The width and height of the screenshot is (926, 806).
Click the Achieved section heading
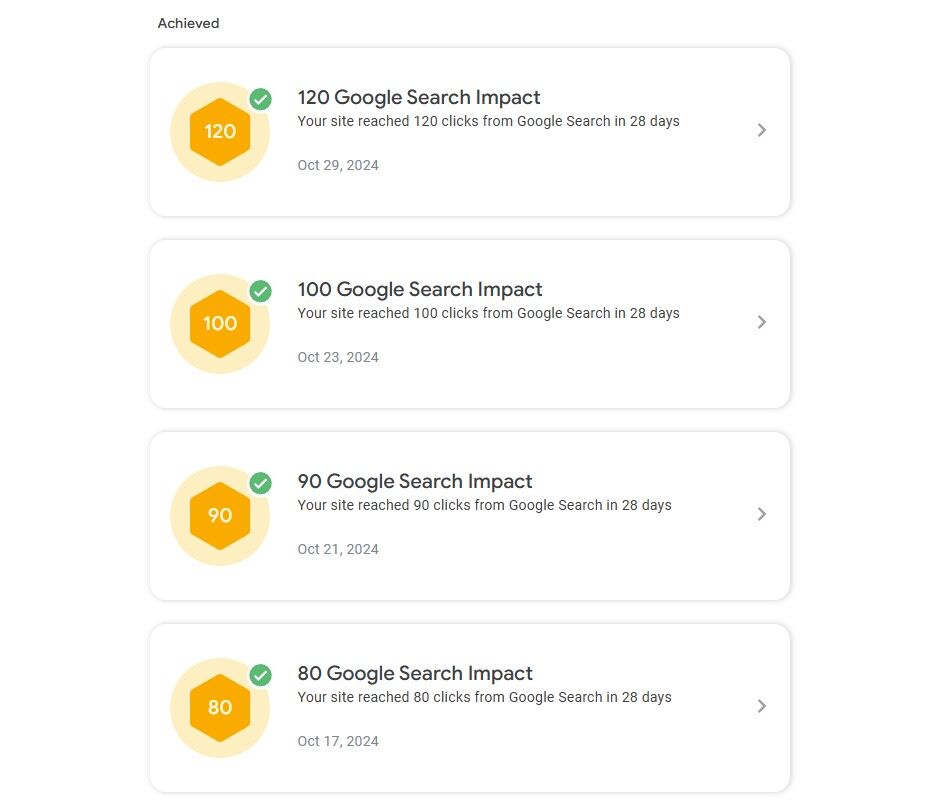pyautogui.click(x=188, y=23)
